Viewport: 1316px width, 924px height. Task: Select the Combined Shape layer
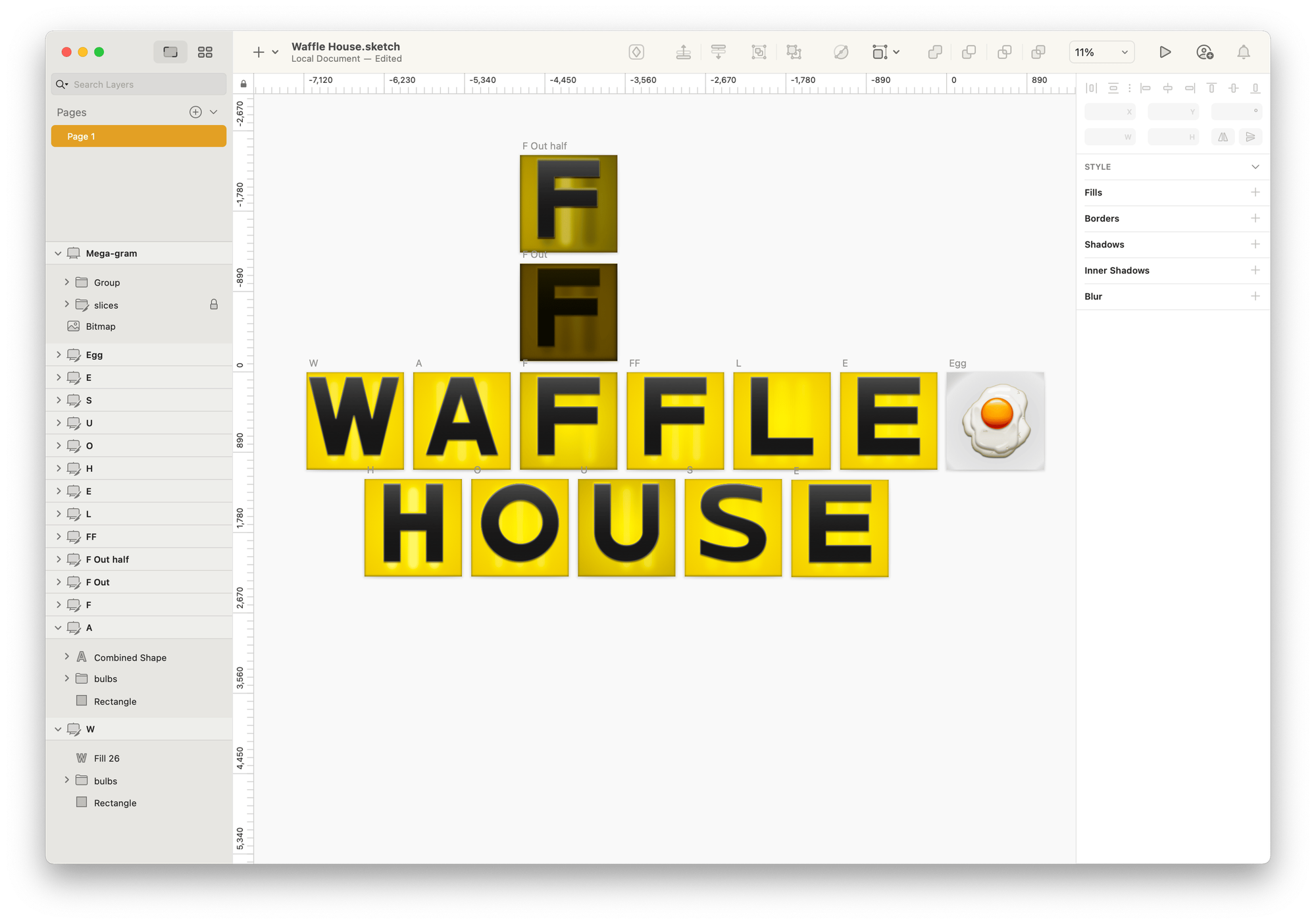[x=130, y=657]
